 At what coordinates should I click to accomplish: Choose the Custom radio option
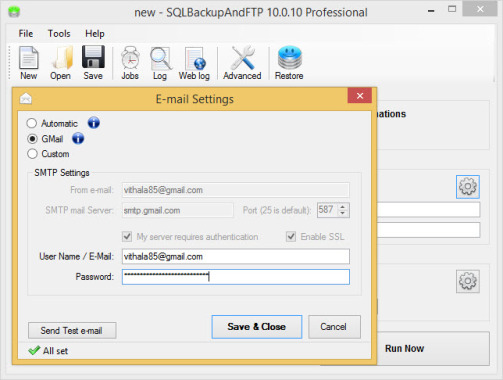click(x=32, y=154)
